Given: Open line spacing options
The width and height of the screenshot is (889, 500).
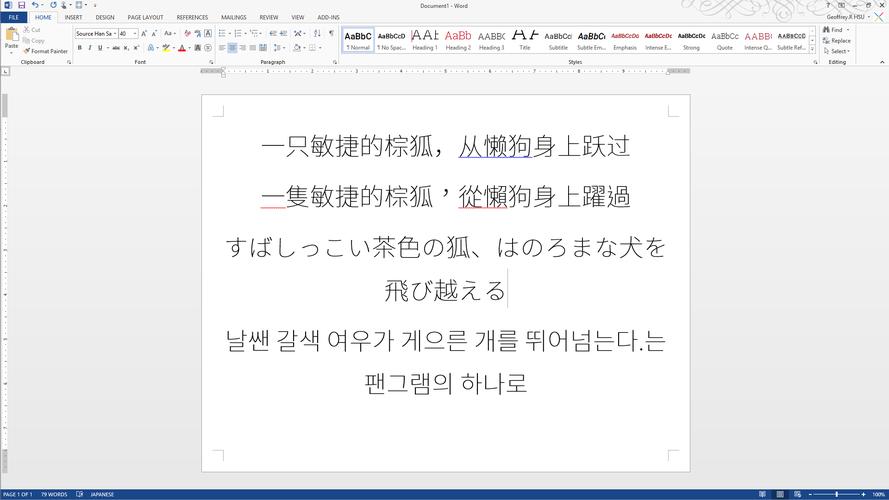Looking at the screenshot, I should tap(280, 48).
